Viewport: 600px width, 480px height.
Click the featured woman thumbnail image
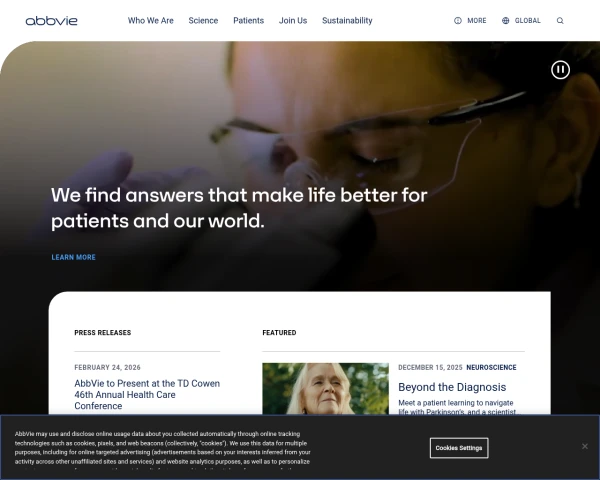(x=325, y=389)
